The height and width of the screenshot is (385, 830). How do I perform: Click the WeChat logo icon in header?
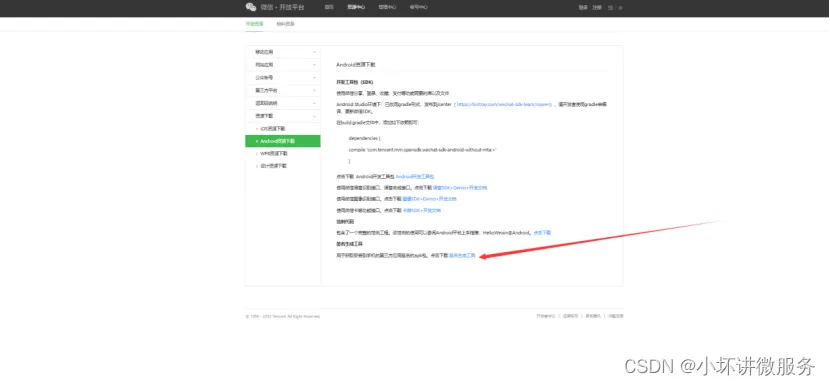click(x=251, y=7)
